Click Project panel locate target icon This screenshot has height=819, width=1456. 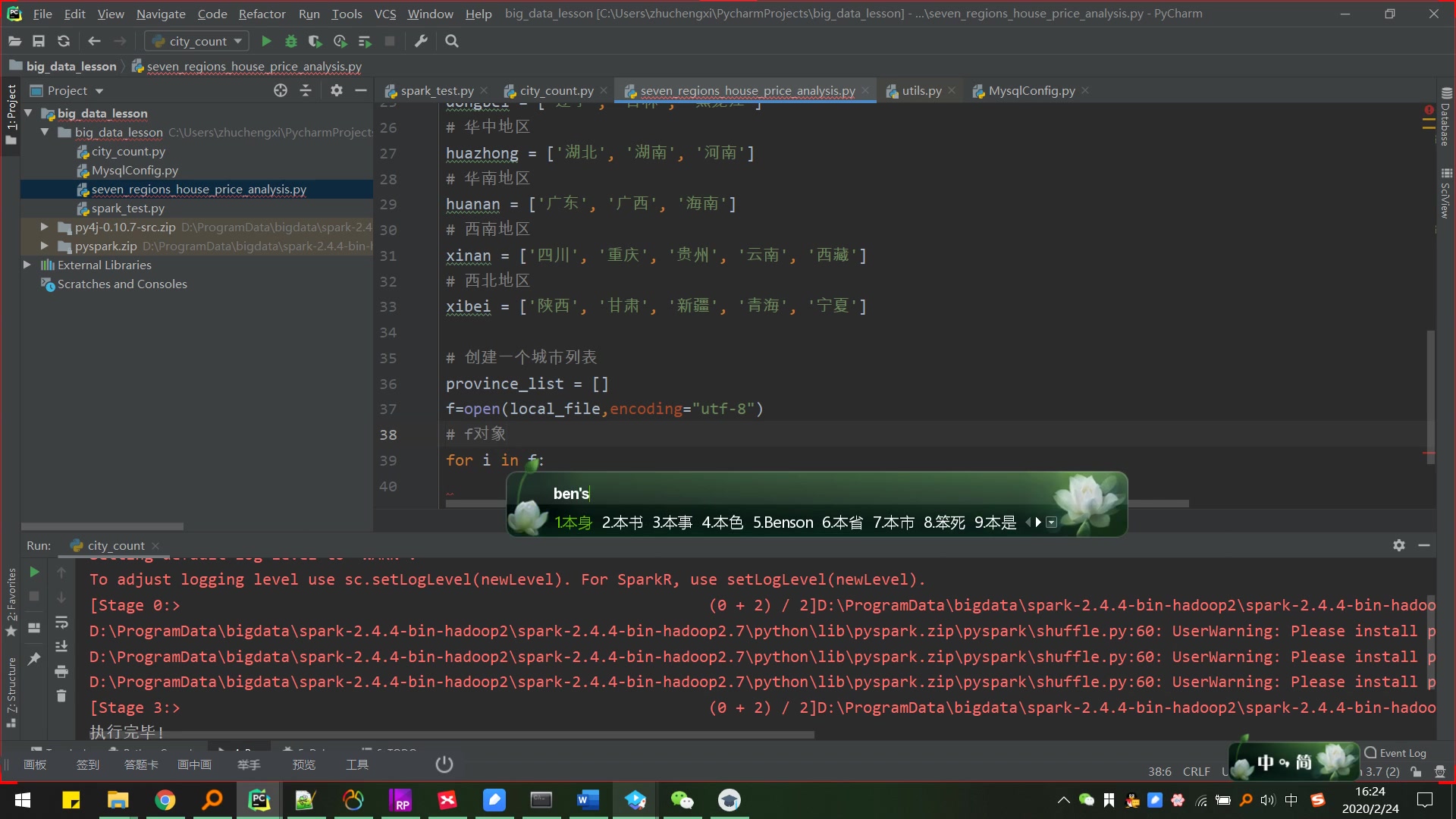point(281,90)
